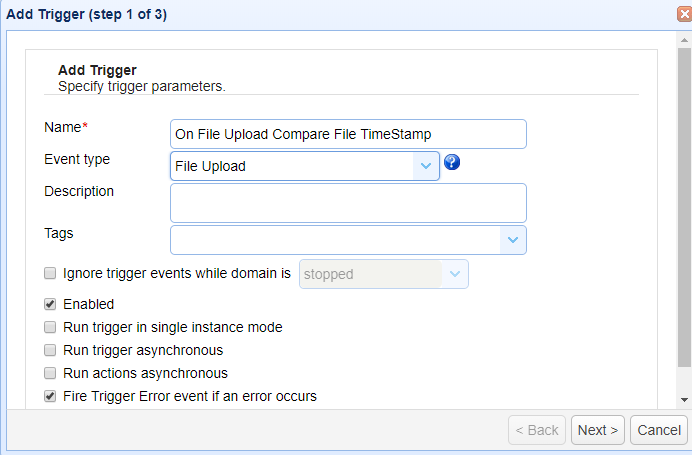Click the disabled Back button

[x=537, y=430]
